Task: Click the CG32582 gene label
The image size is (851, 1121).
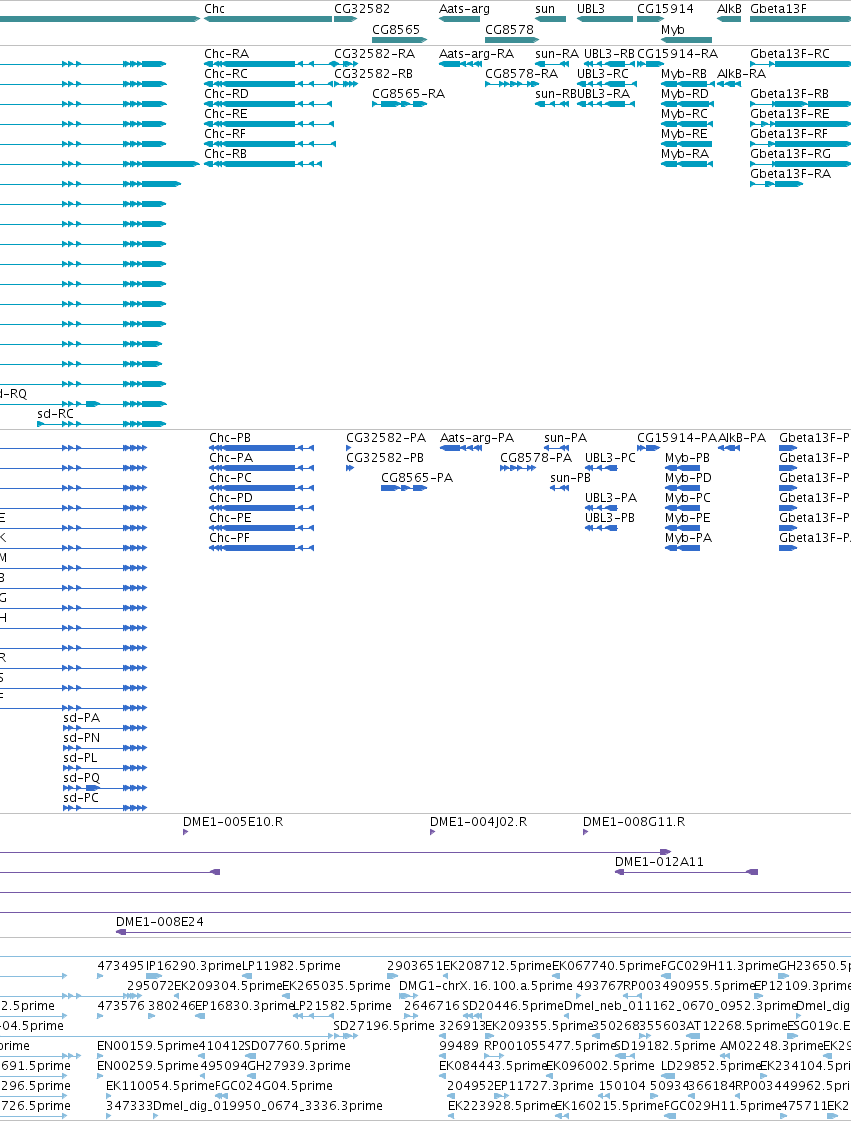Action: click(x=362, y=9)
